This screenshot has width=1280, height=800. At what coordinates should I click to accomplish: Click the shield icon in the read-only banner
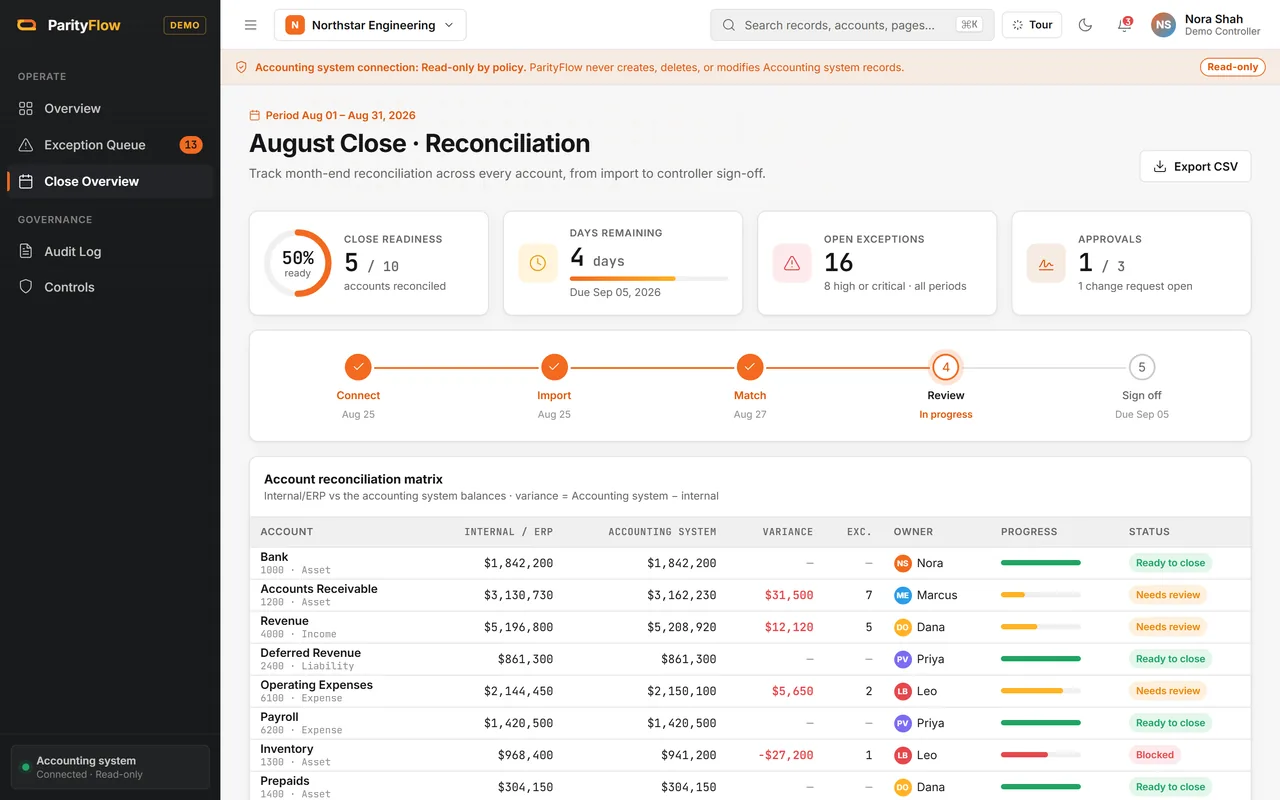[241, 67]
